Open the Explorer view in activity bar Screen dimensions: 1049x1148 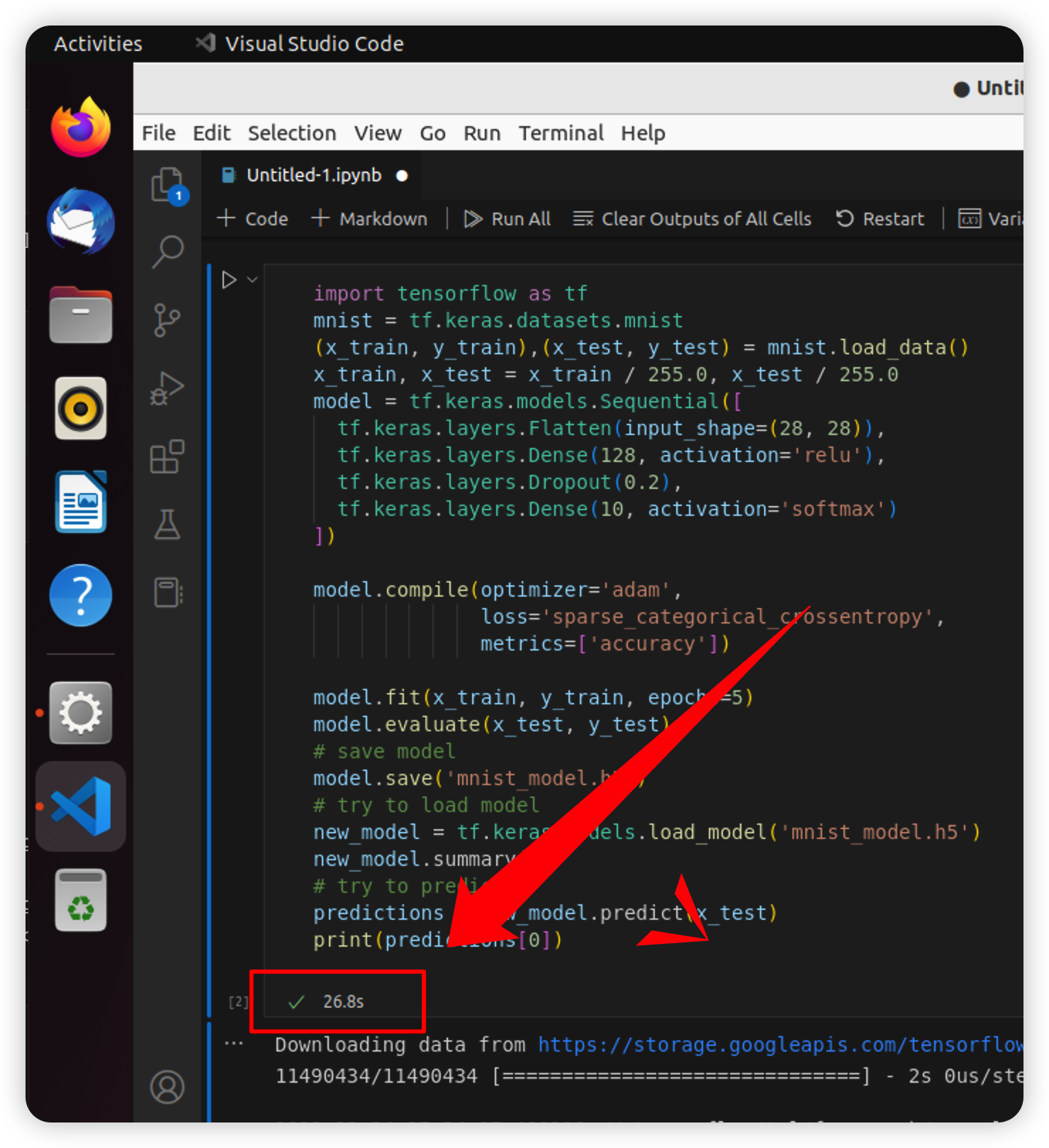click(167, 184)
